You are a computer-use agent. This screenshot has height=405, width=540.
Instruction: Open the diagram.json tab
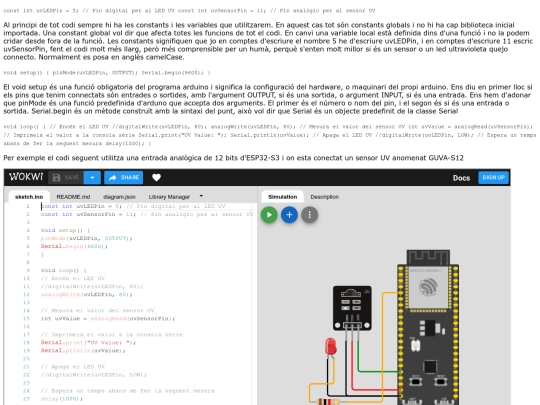[119, 197]
